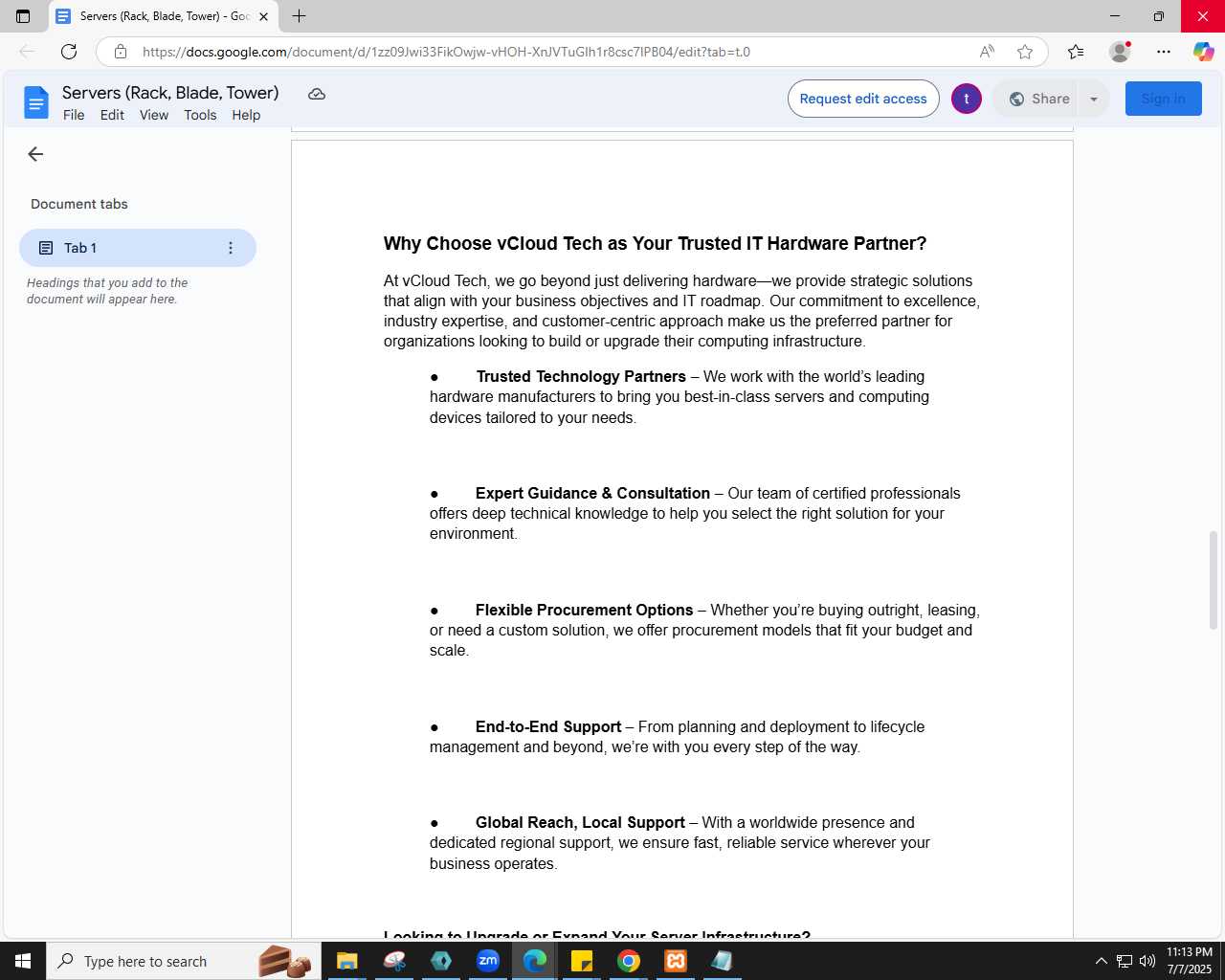Open the Help menu

(246, 115)
